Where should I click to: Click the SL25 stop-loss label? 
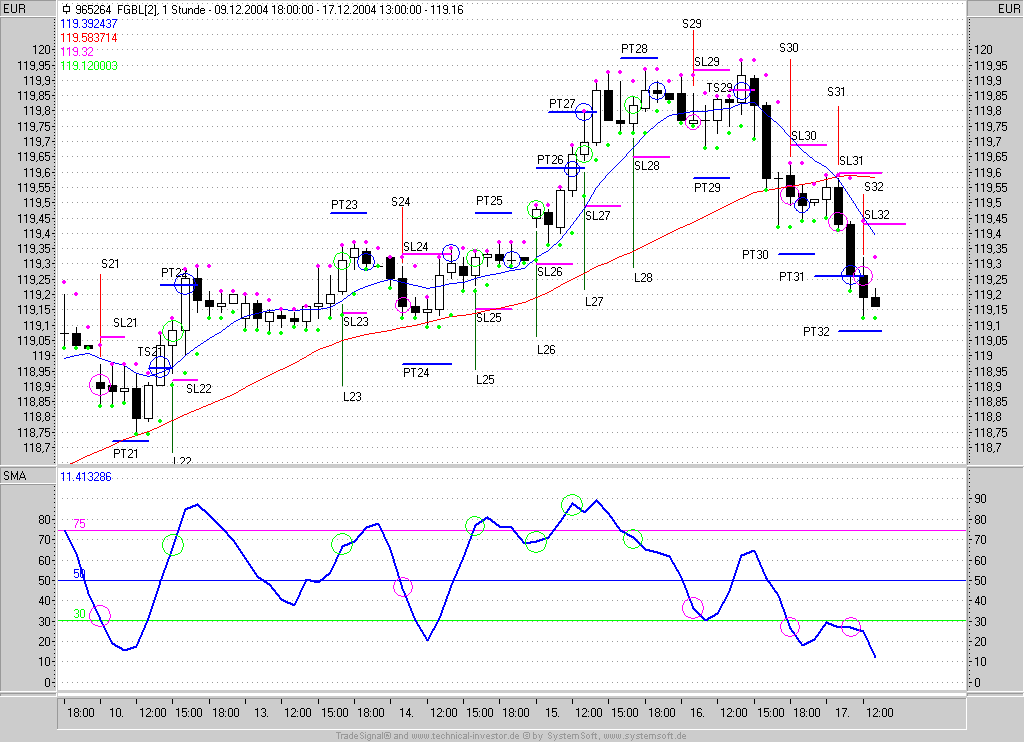point(488,317)
